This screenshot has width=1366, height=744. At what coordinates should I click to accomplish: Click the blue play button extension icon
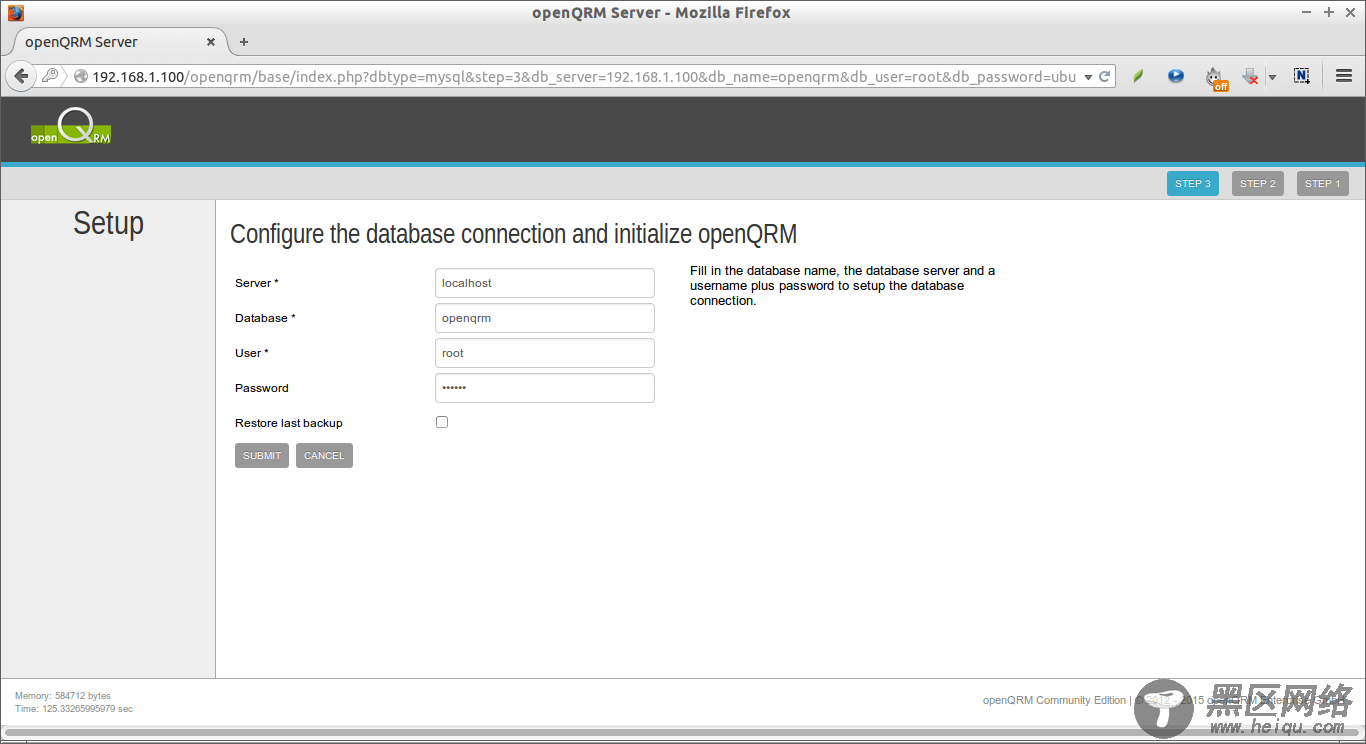click(x=1176, y=76)
